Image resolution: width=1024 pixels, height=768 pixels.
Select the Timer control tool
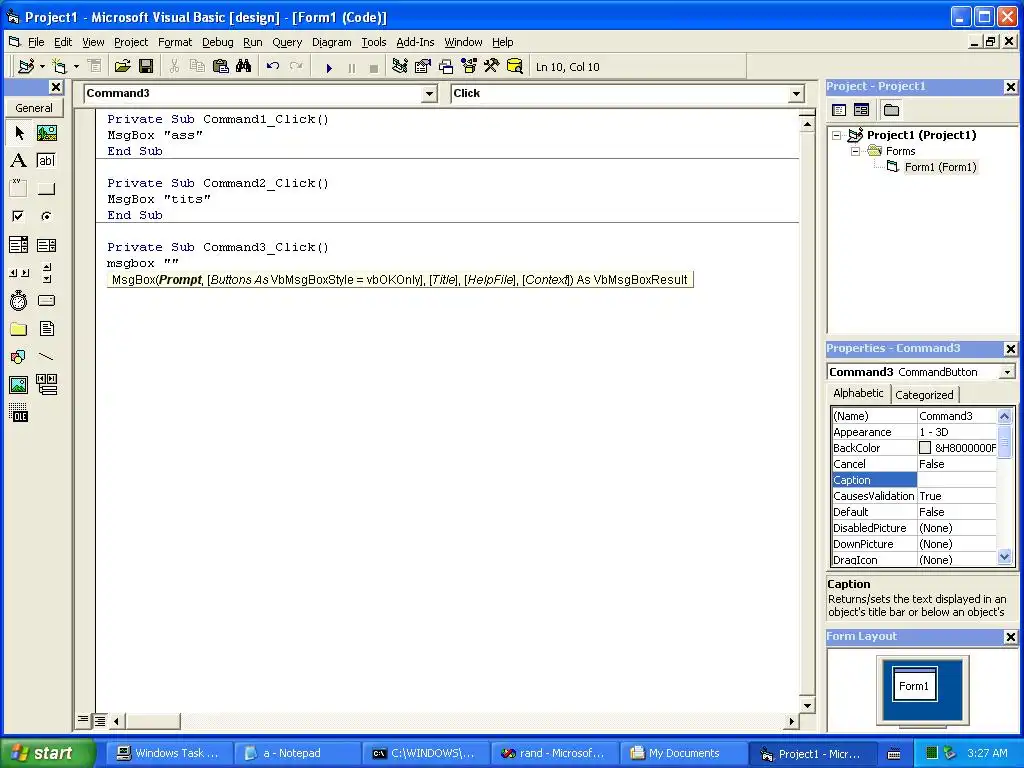(x=19, y=300)
